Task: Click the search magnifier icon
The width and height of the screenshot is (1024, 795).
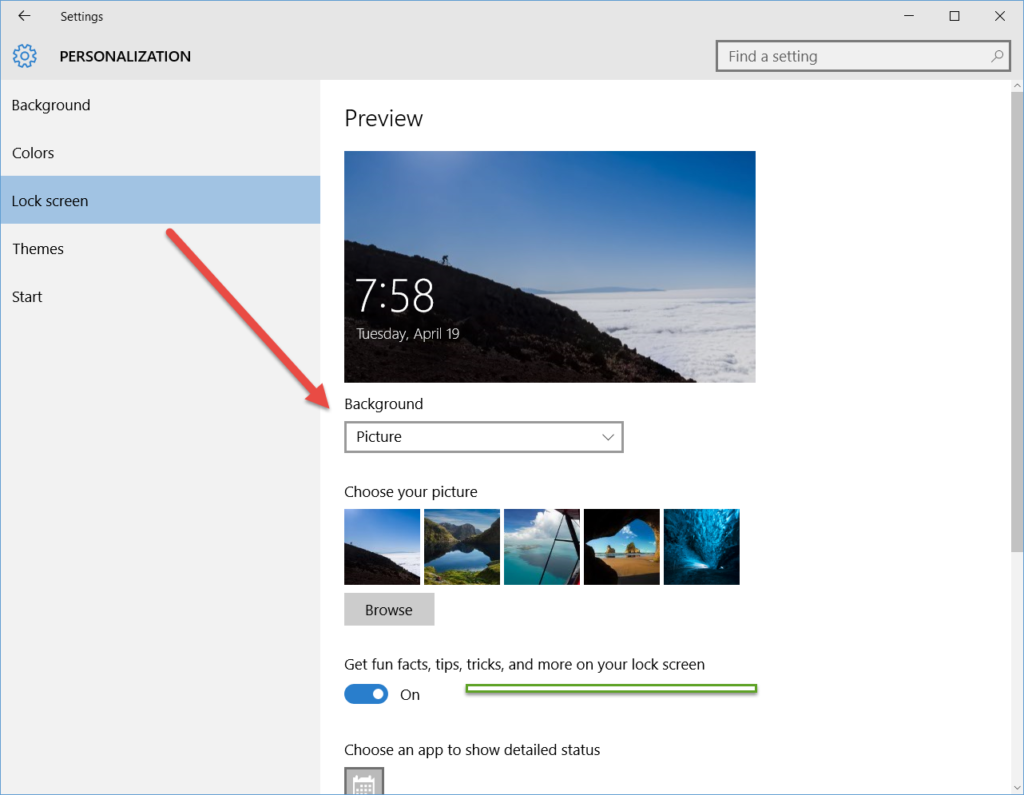Action: (x=997, y=56)
